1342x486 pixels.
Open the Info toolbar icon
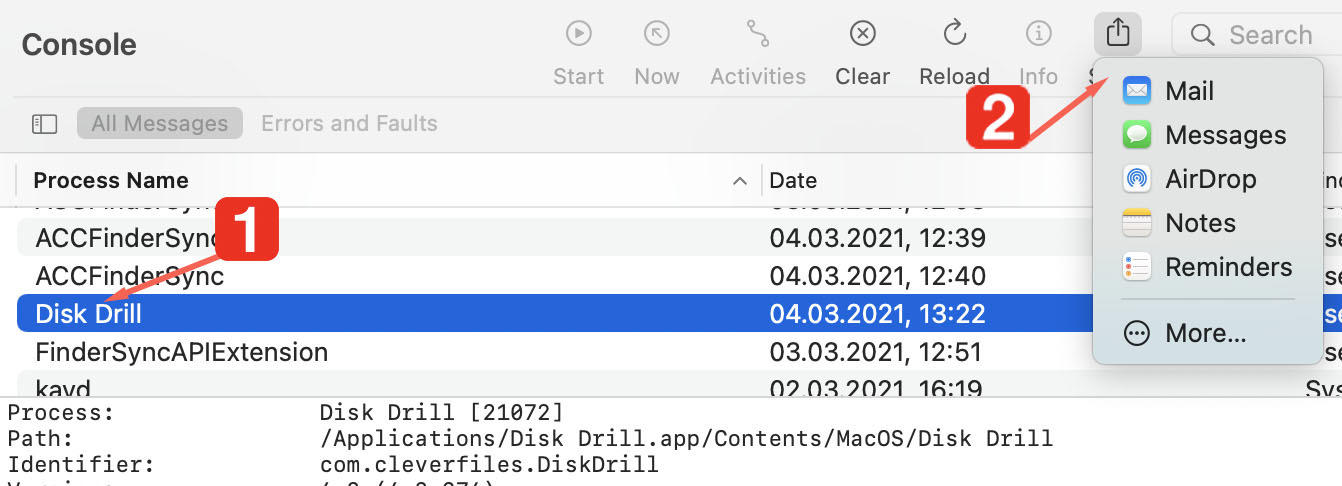(x=1038, y=34)
